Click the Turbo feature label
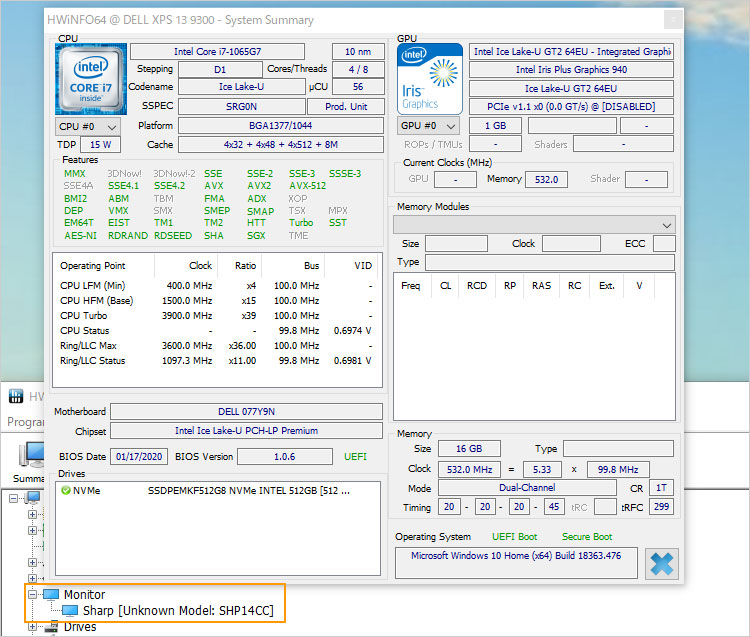 (x=301, y=223)
